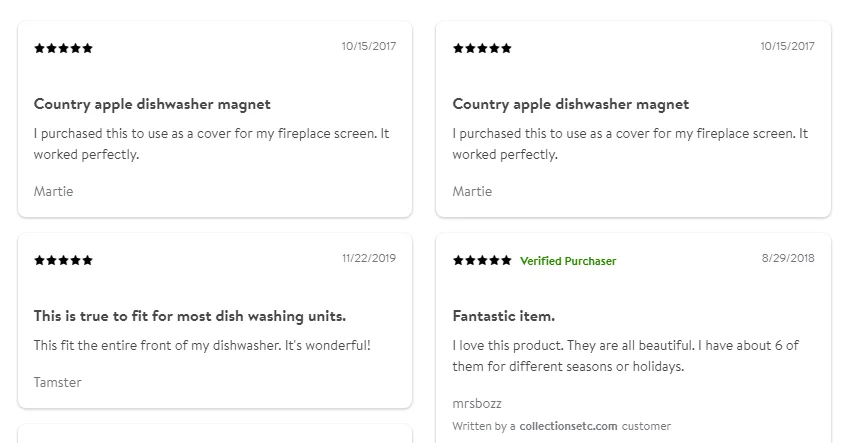
Task: Open 'This is true to fit' review title
Action: tap(189, 316)
